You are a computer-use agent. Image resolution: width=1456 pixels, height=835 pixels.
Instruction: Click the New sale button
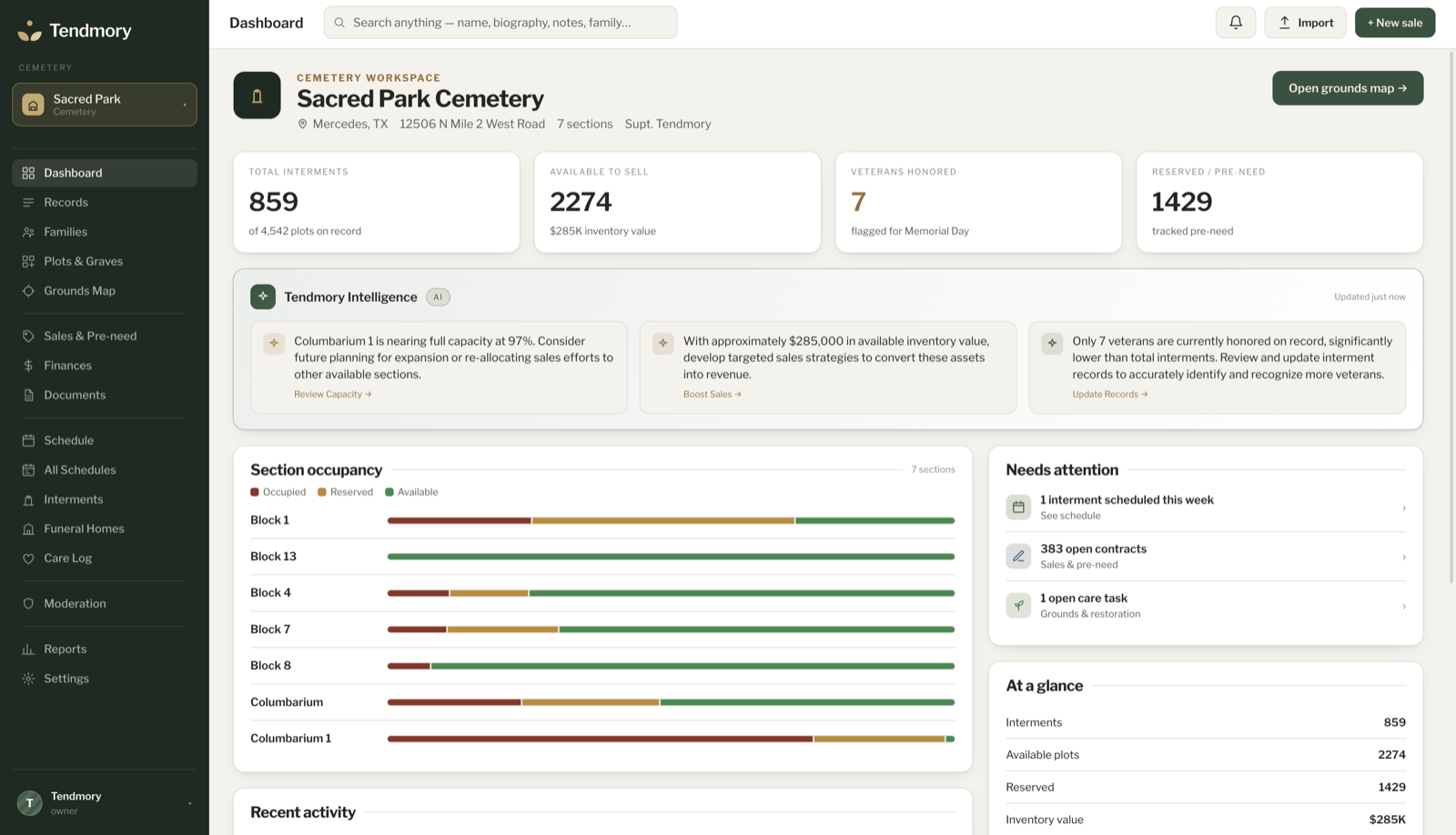tap(1395, 23)
